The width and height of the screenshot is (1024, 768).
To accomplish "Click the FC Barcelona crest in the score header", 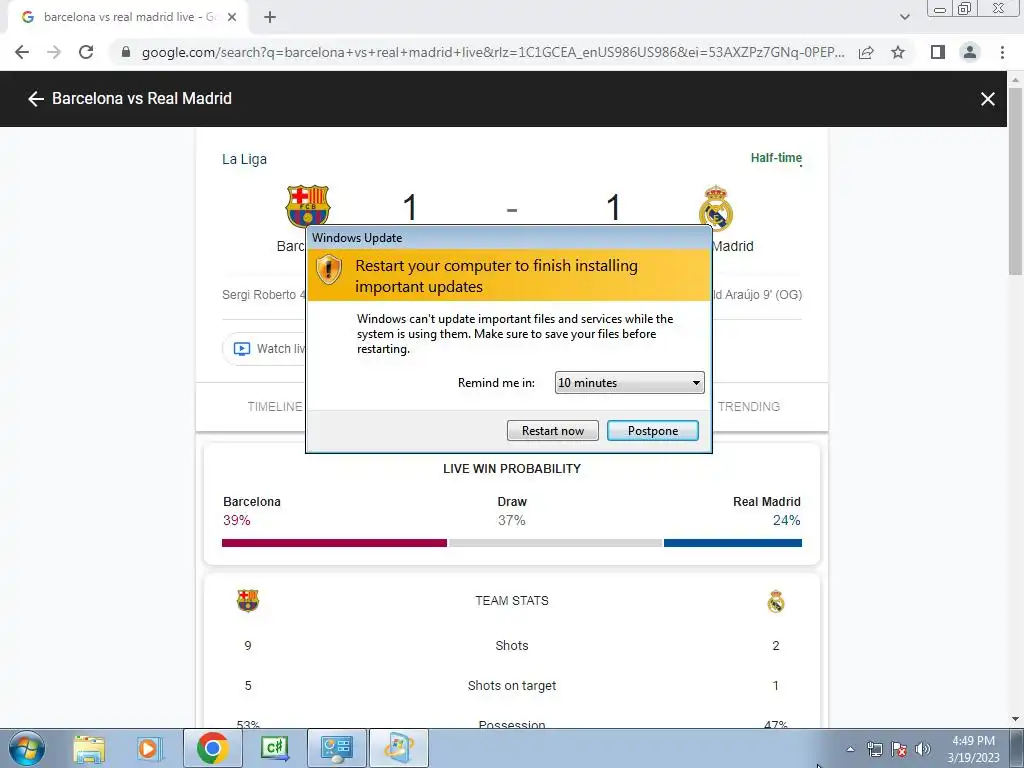I will click(308, 206).
